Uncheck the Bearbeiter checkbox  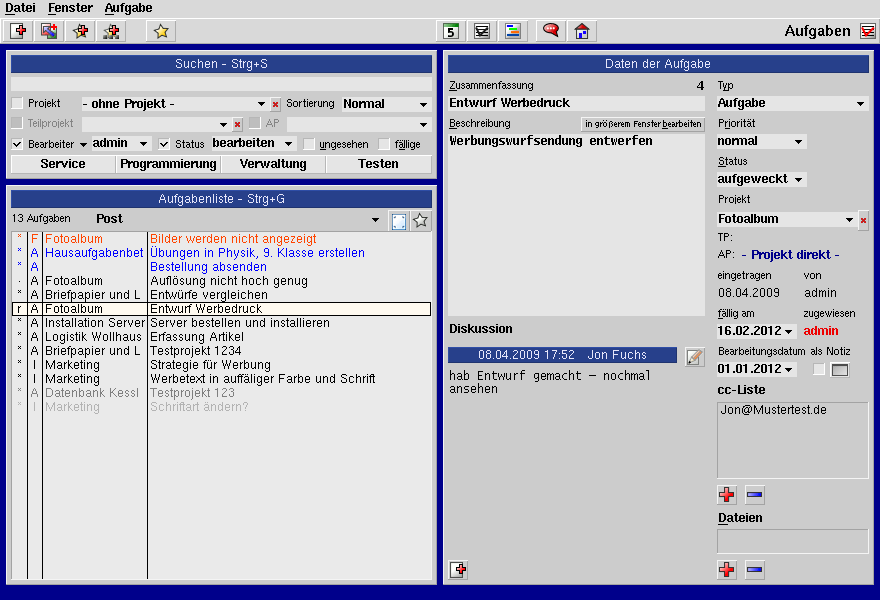(17, 144)
